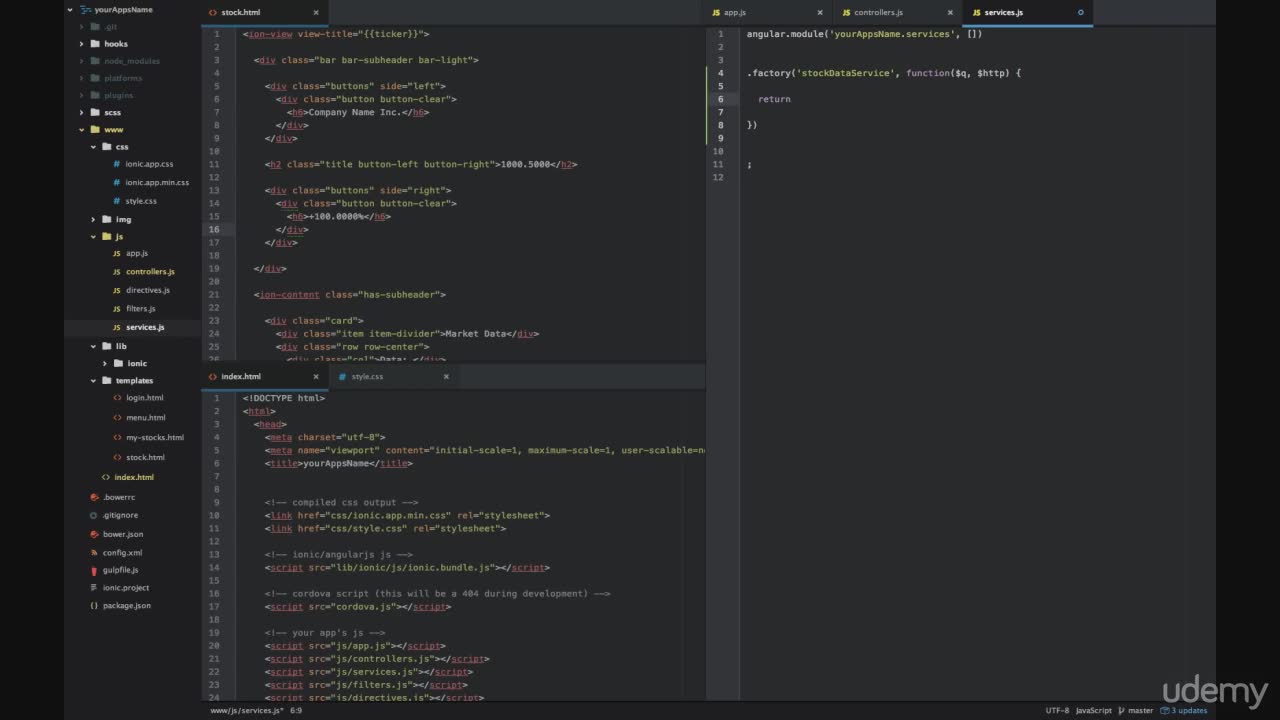Click the 6:9 cursor position indicator

click(296, 711)
